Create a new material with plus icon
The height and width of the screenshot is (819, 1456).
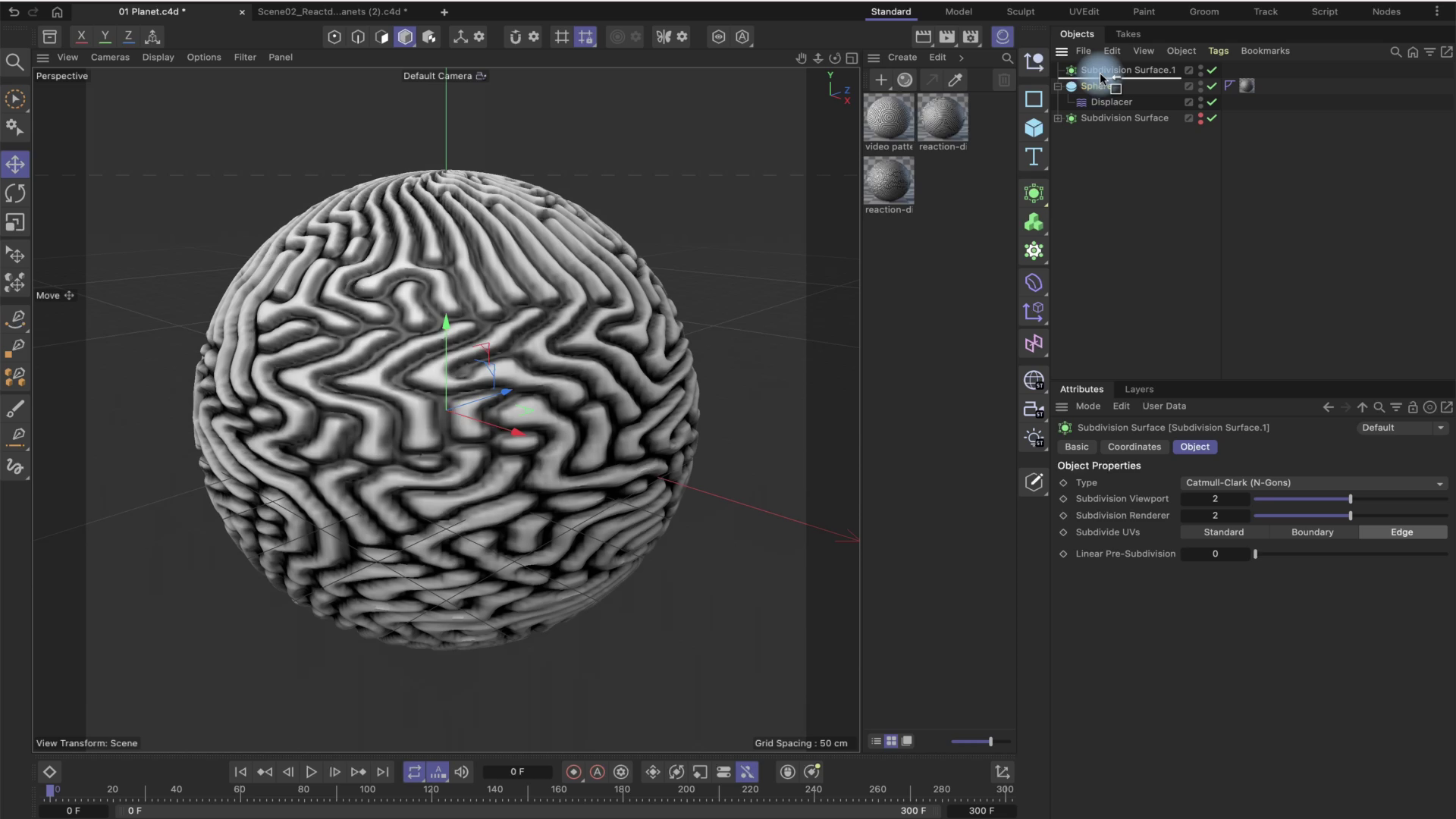pos(880,80)
